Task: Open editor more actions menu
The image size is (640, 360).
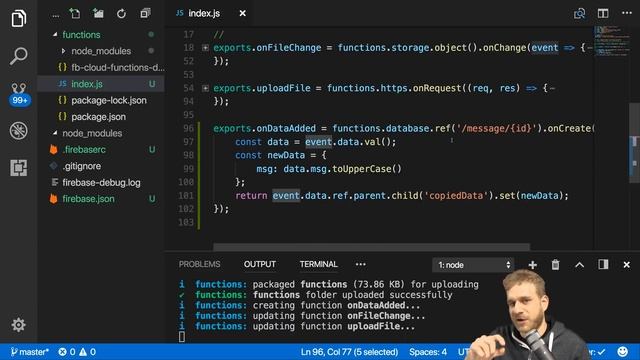Action: (627, 13)
